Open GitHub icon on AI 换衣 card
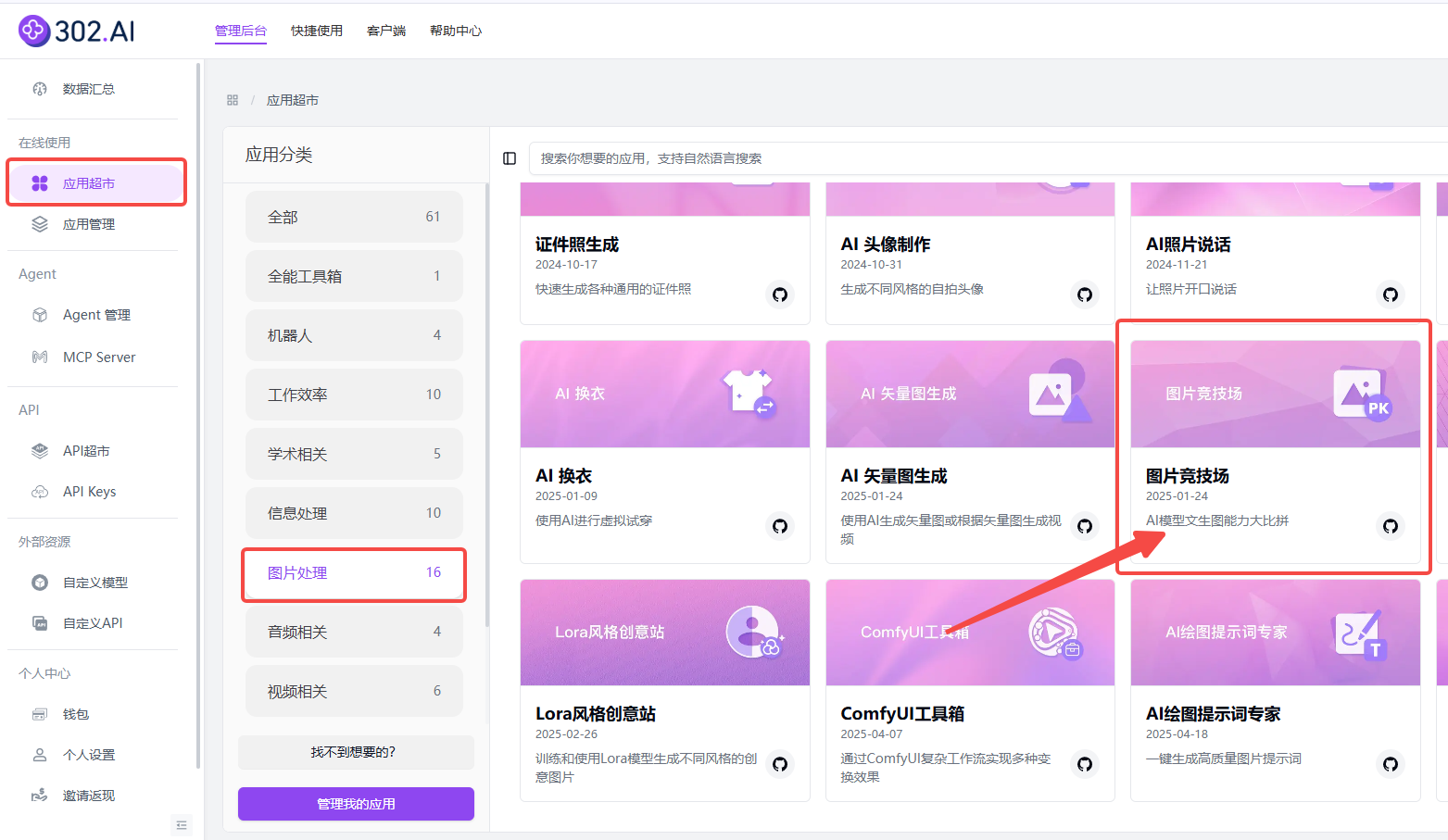 click(x=780, y=526)
